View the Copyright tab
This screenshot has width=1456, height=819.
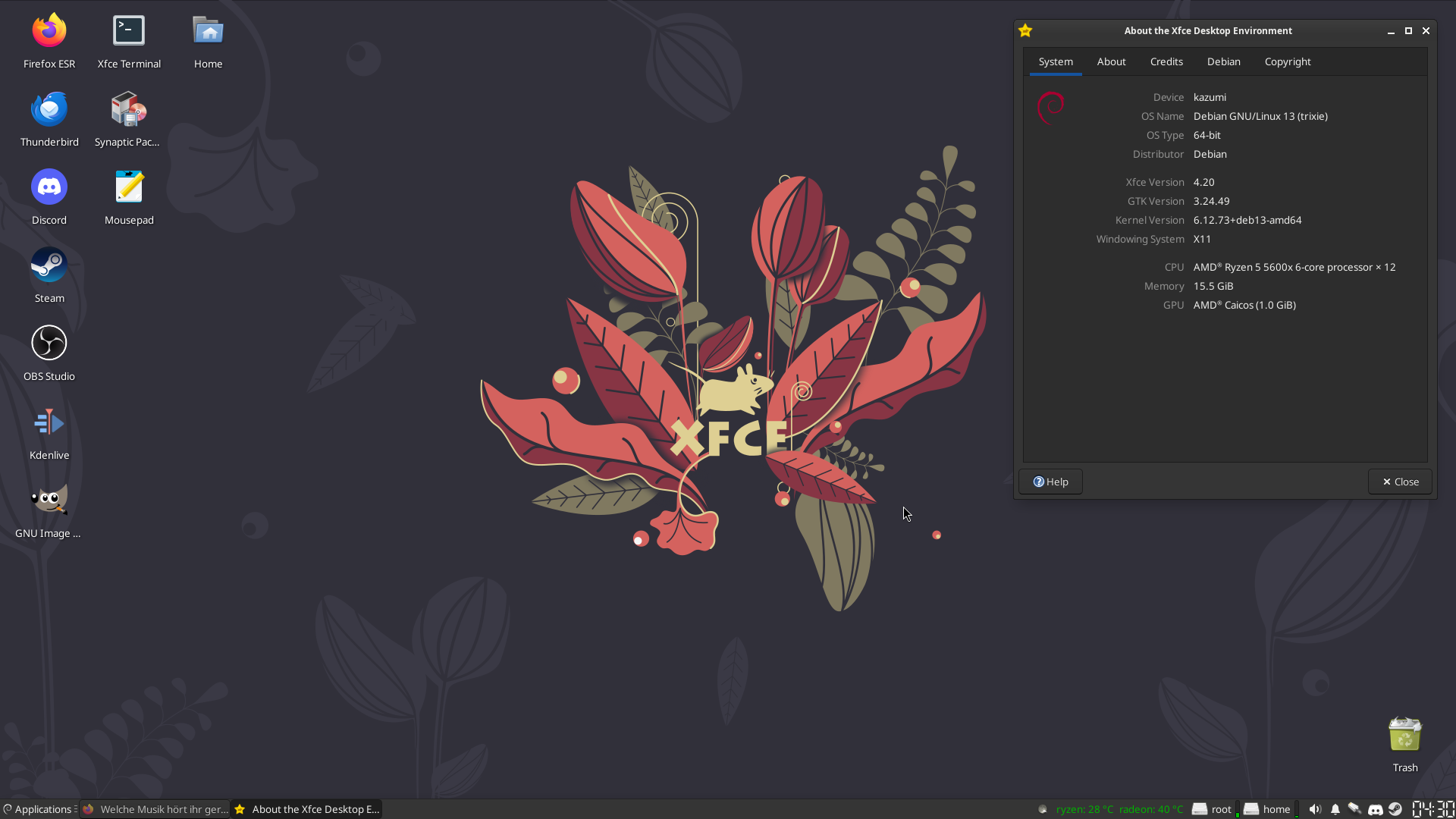[x=1287, y=61]
